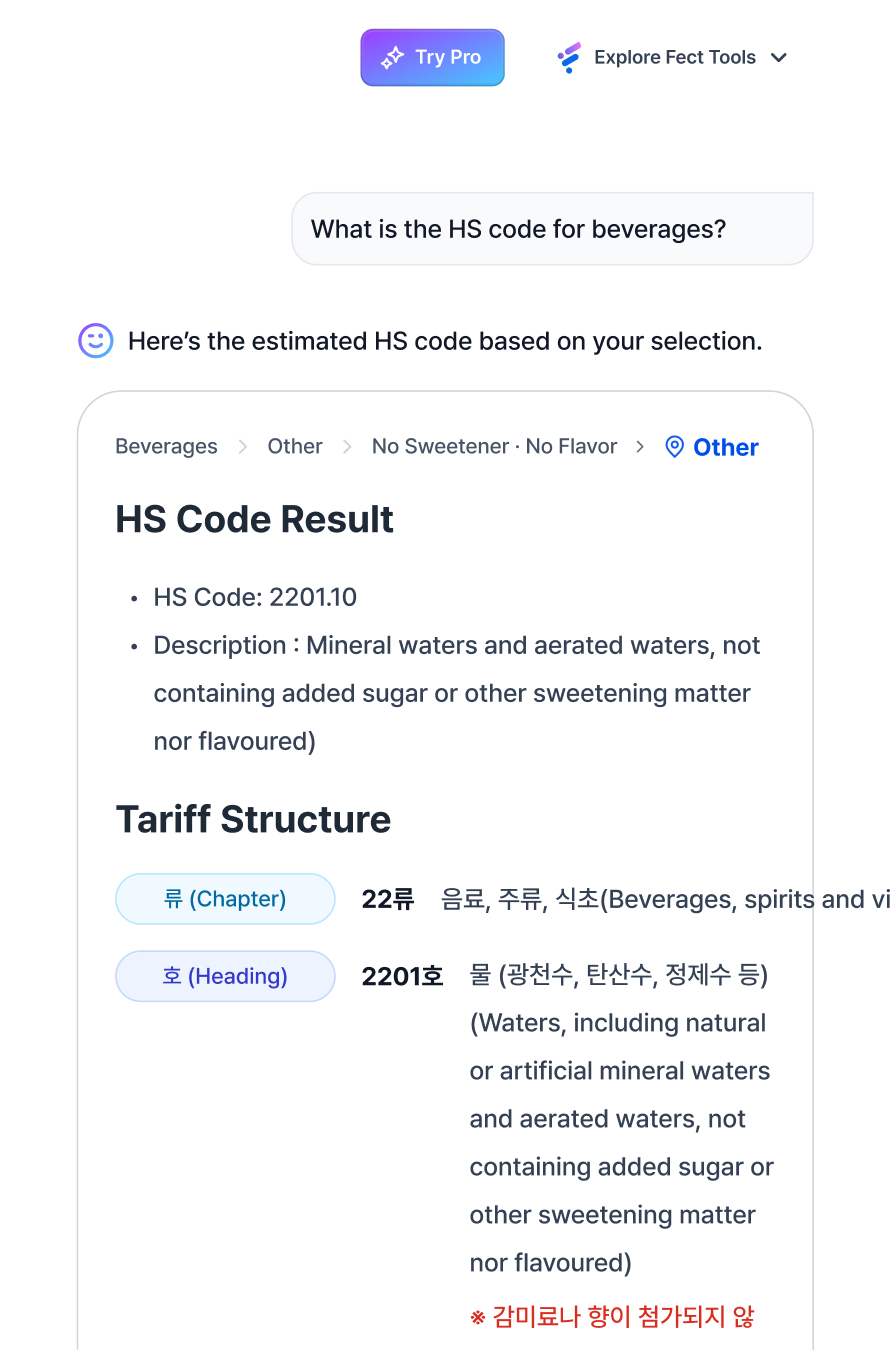The width and height of the screenshot is (896, 1350).
Task: Click the sparkle icon on Try Pro
Action: pyautogui.click(x=392, y=58)
